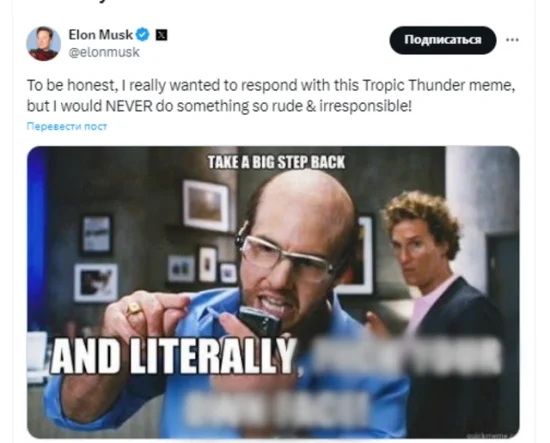Open the @elonmusk handle link
This screenshot has height=443, width=550.
coord(104,52)
